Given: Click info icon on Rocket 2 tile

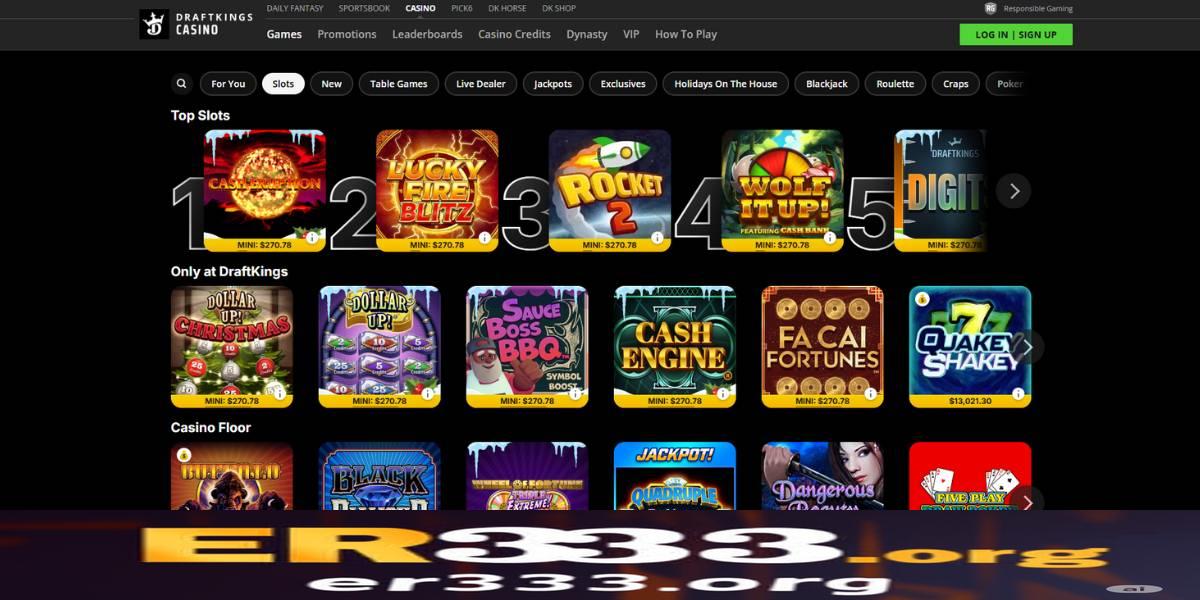Looking at the screenshot, I should [657, 238].
